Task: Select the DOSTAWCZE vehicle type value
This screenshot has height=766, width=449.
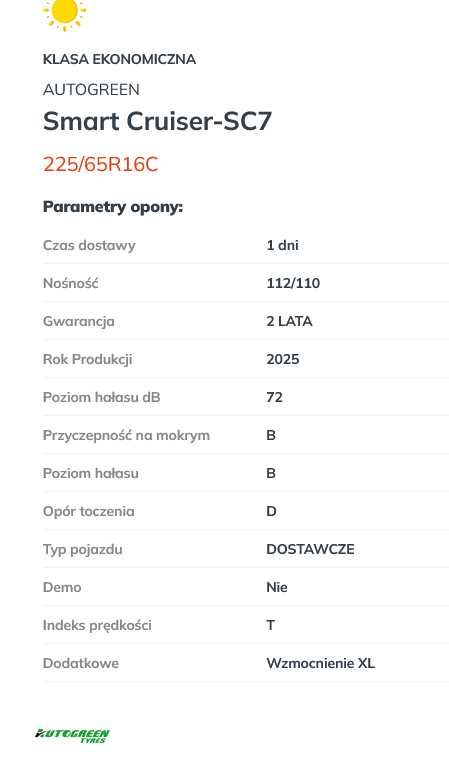Action: 310,549
